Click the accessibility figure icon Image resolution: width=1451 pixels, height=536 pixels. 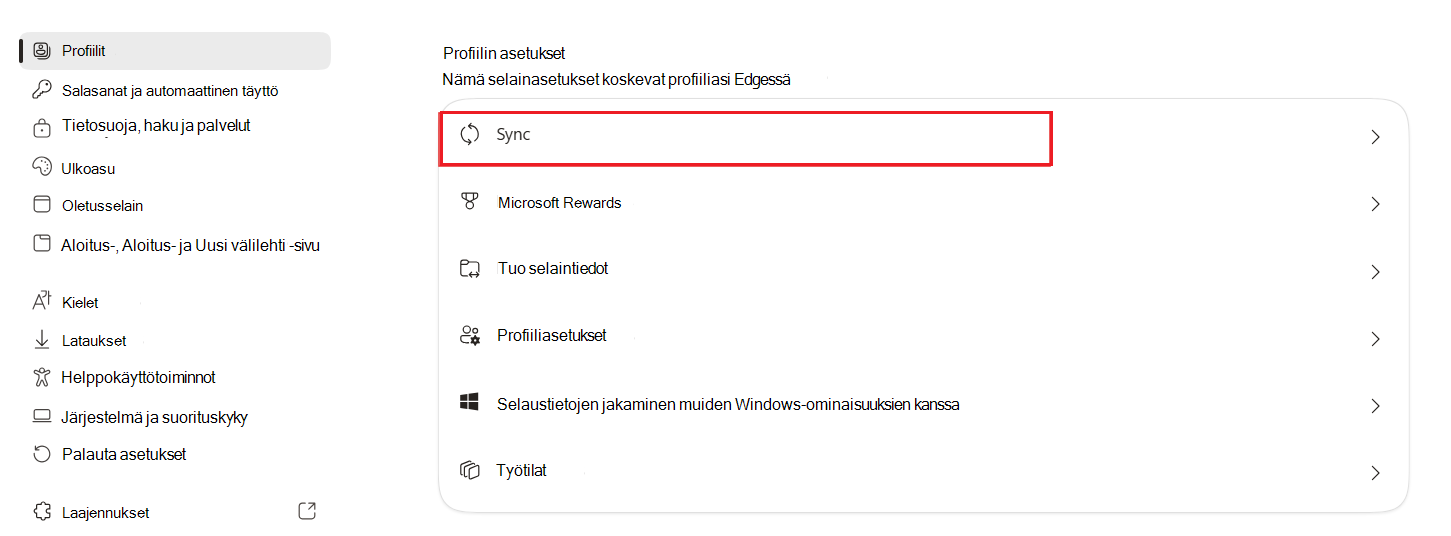point(42,377)
